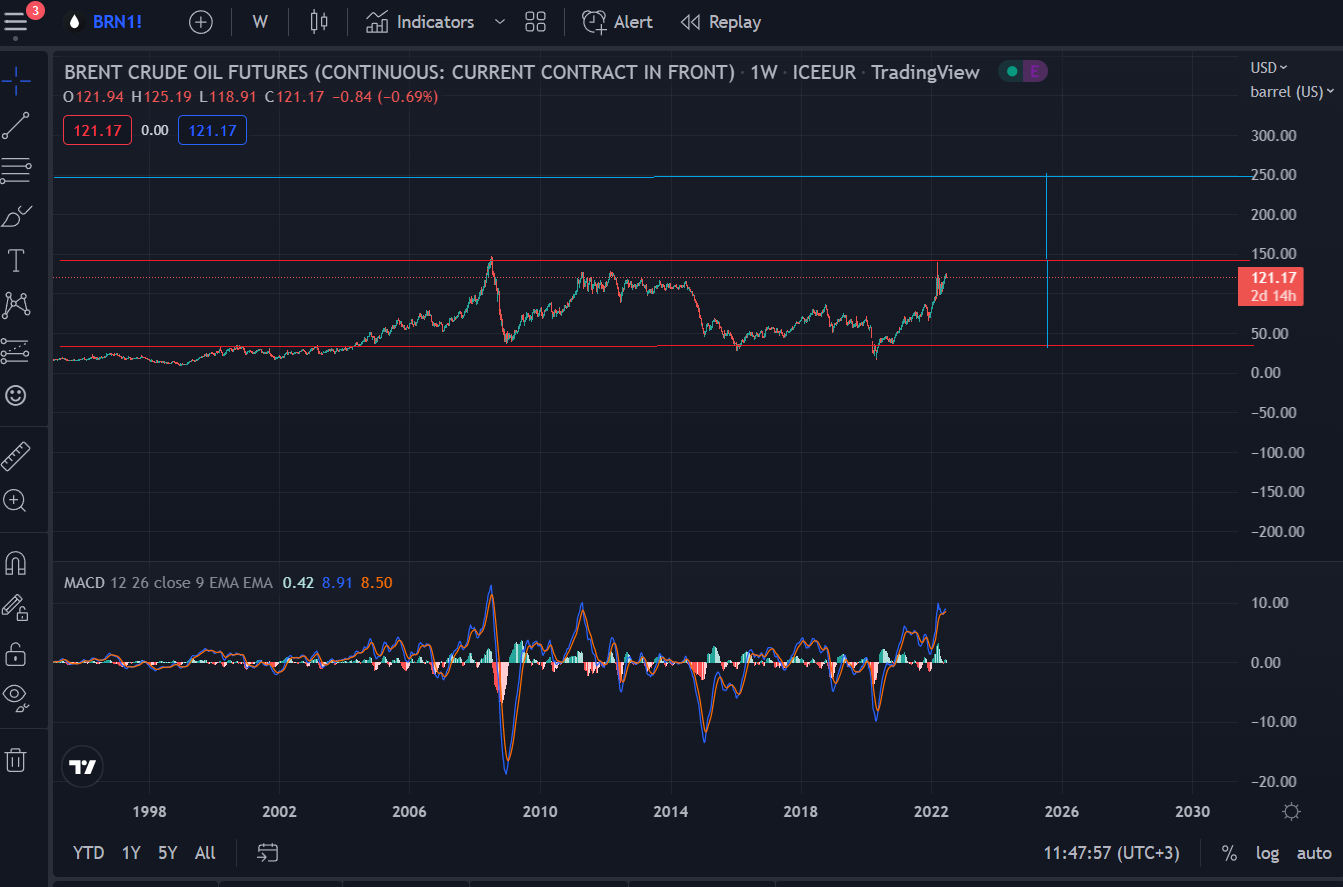Open the layout grid selector
1343x887 pixels.
coord(535,22)
